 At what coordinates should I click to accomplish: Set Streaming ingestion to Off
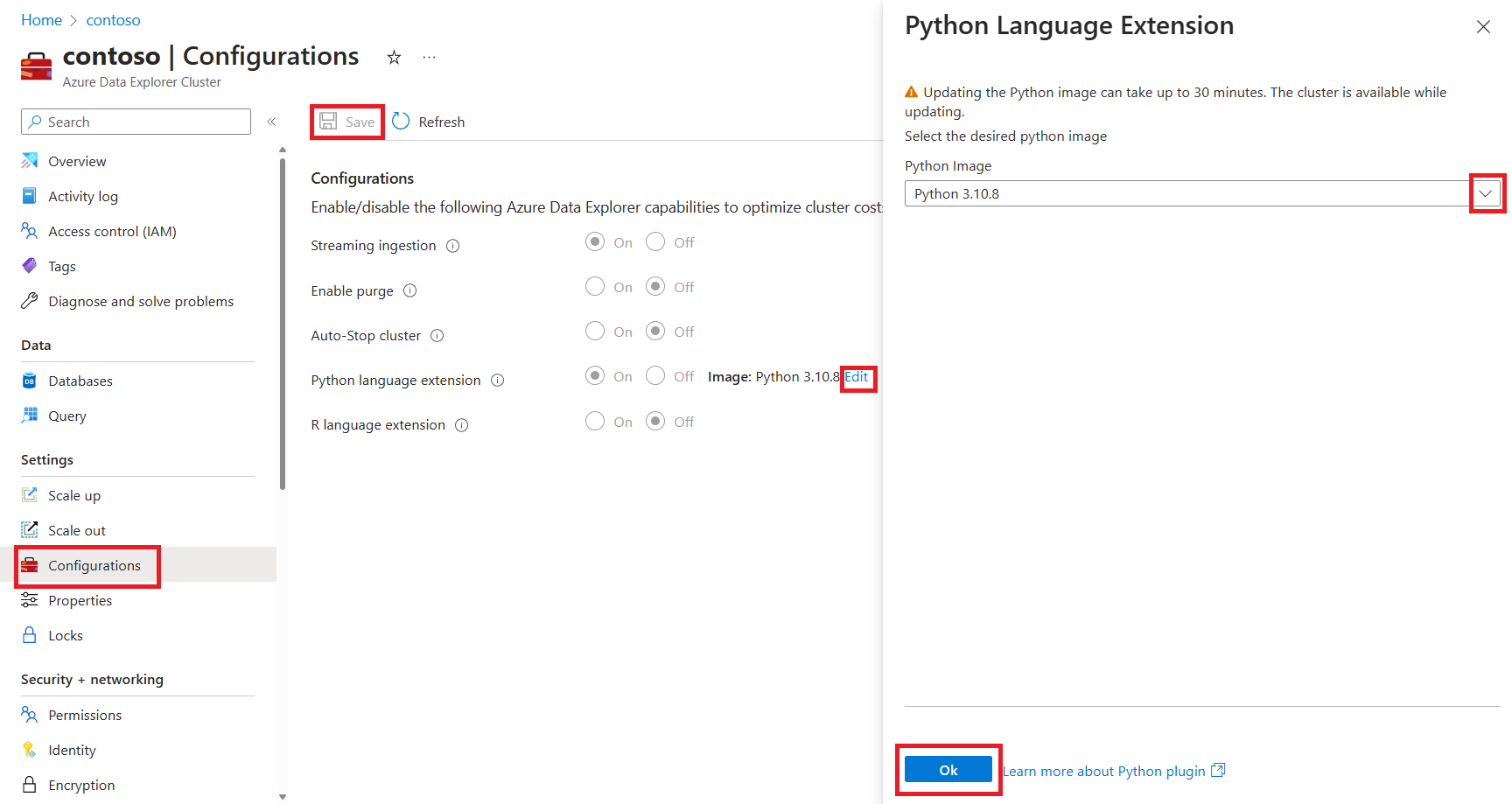[655, 241]
